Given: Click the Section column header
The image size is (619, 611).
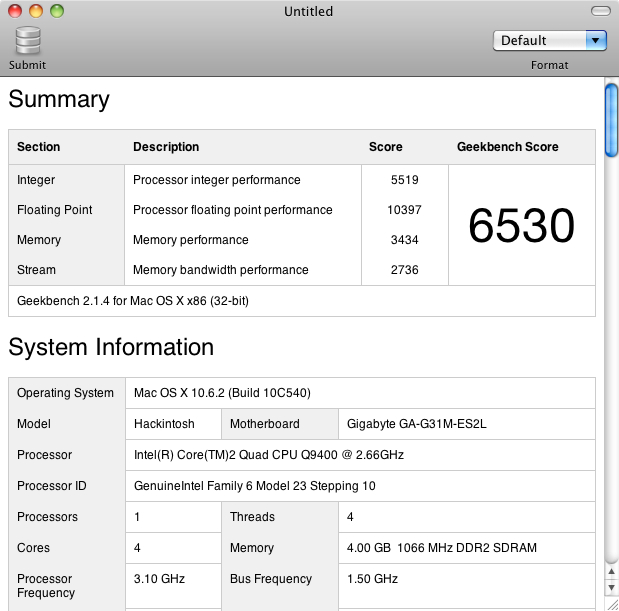Looking at the screenshot, I should click(38, 147).
